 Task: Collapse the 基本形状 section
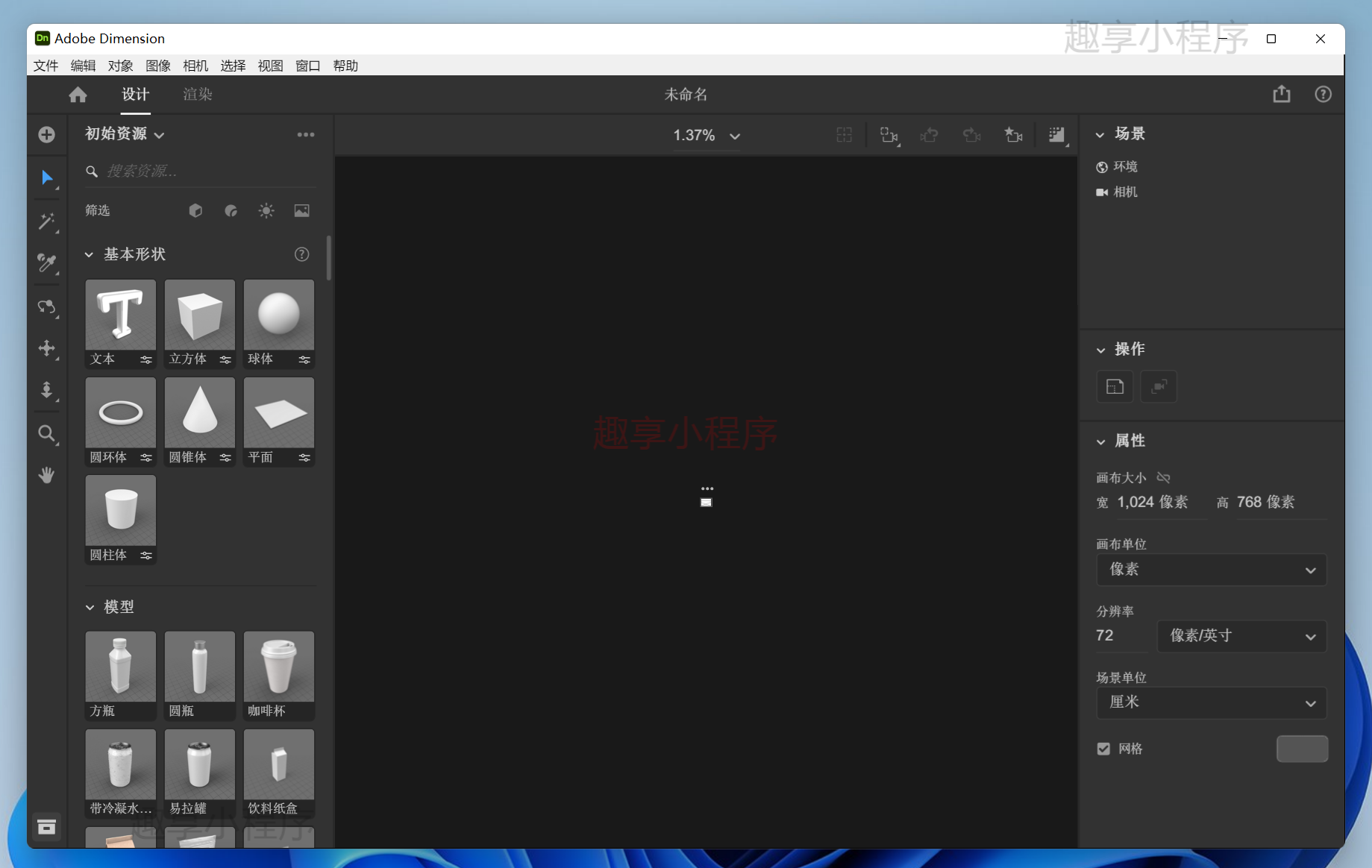point(89,255)
